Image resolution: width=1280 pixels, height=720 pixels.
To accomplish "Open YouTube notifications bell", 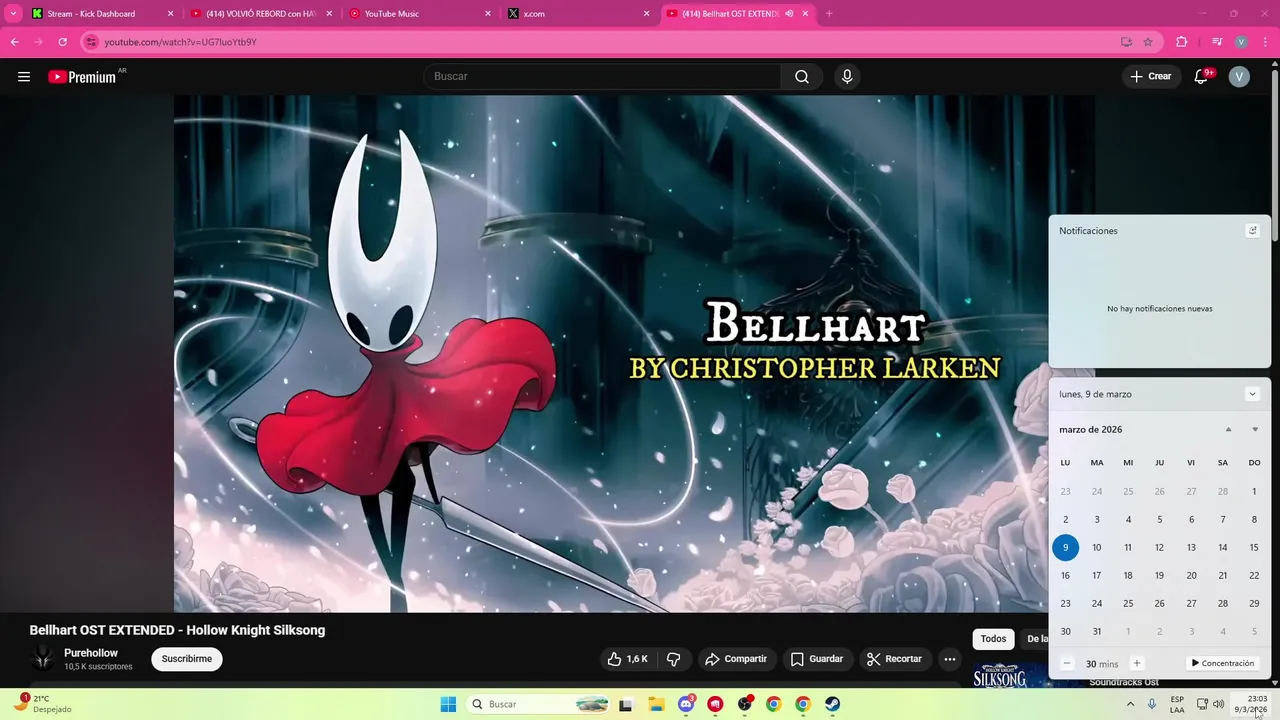I will pyautogui.click(x=1202, y=77).
